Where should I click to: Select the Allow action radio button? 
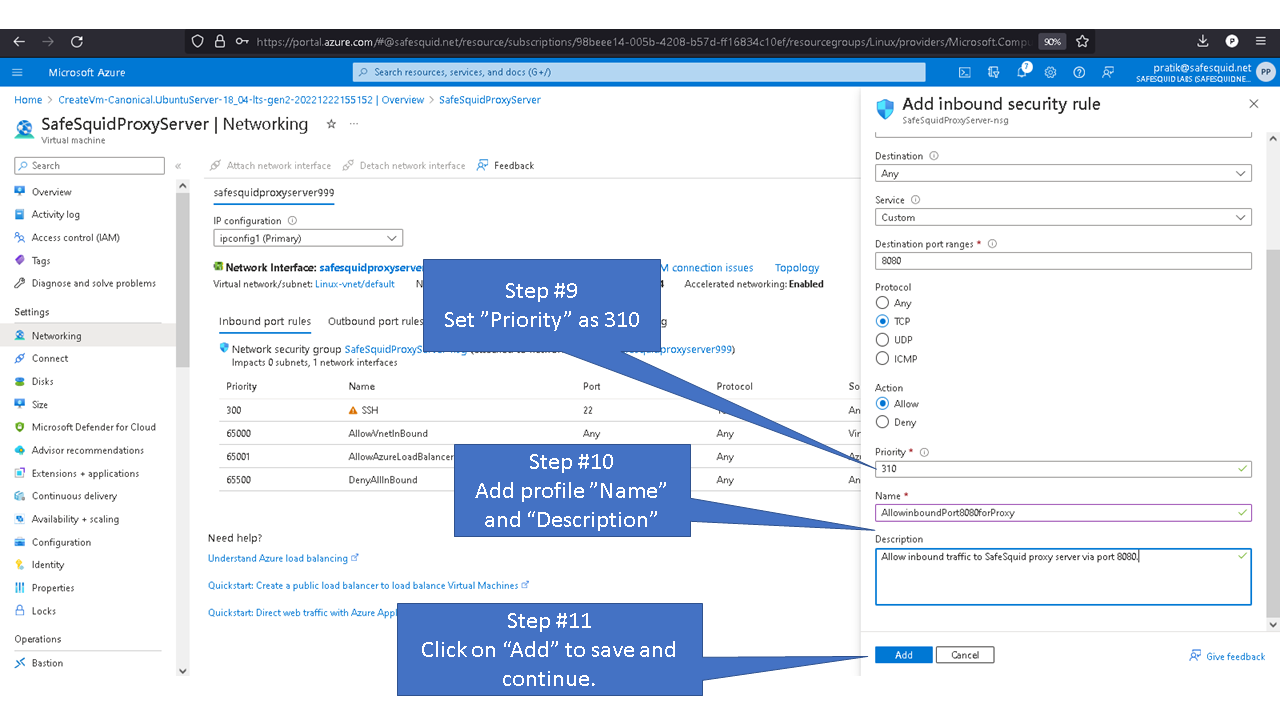882,404
